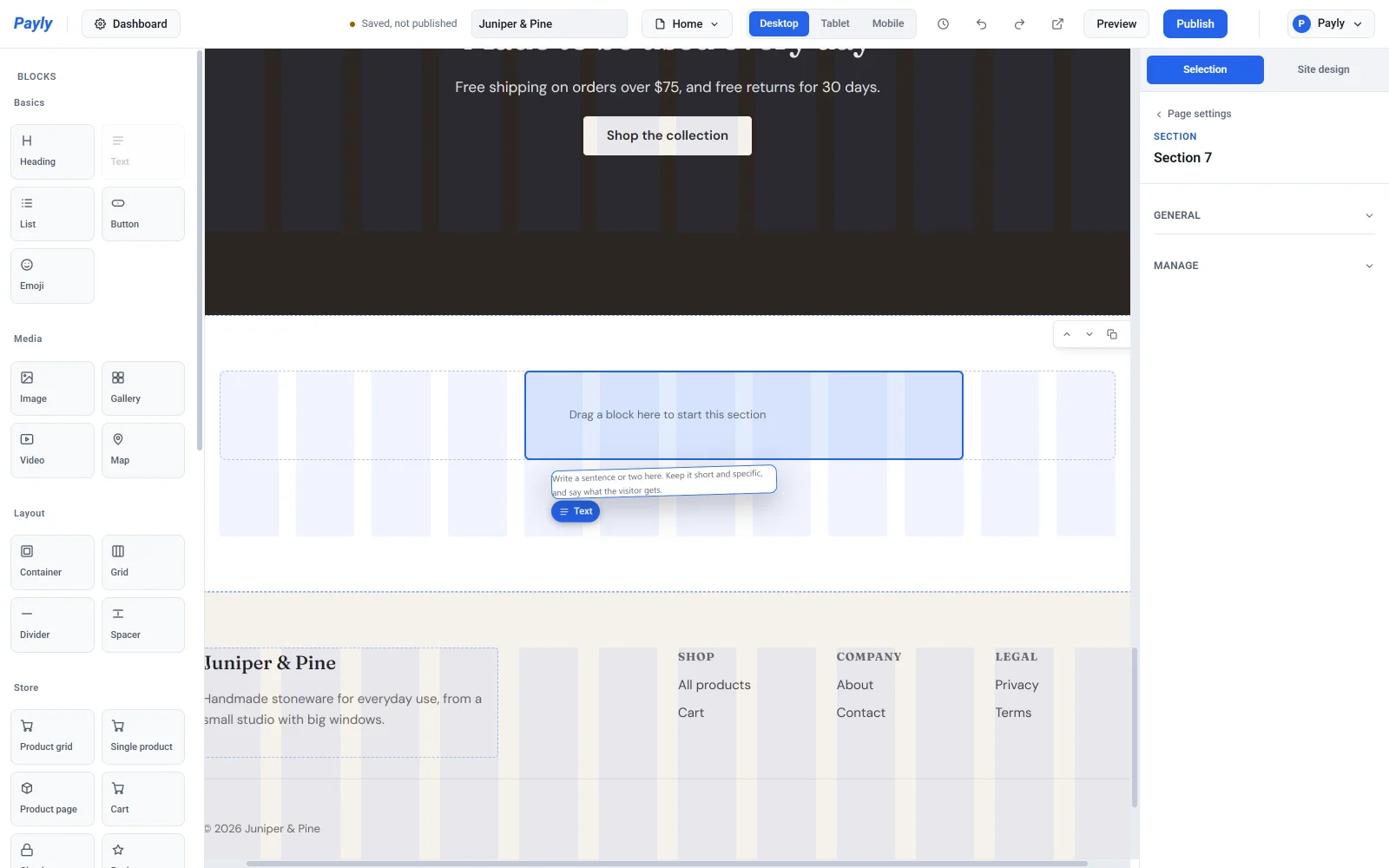Screen dimensions: 1389x868
Task: Add a Heading block from Basics
Action: [52, 152]
